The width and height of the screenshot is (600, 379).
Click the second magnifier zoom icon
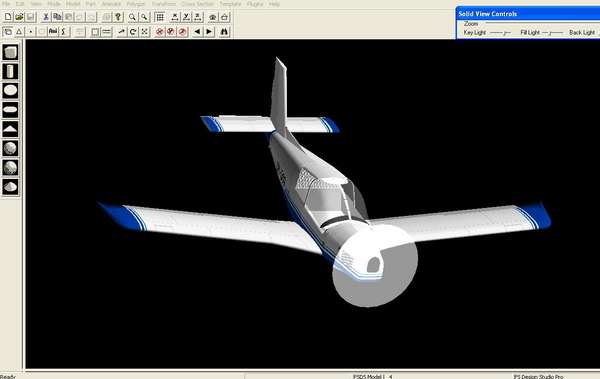(144, 17)
